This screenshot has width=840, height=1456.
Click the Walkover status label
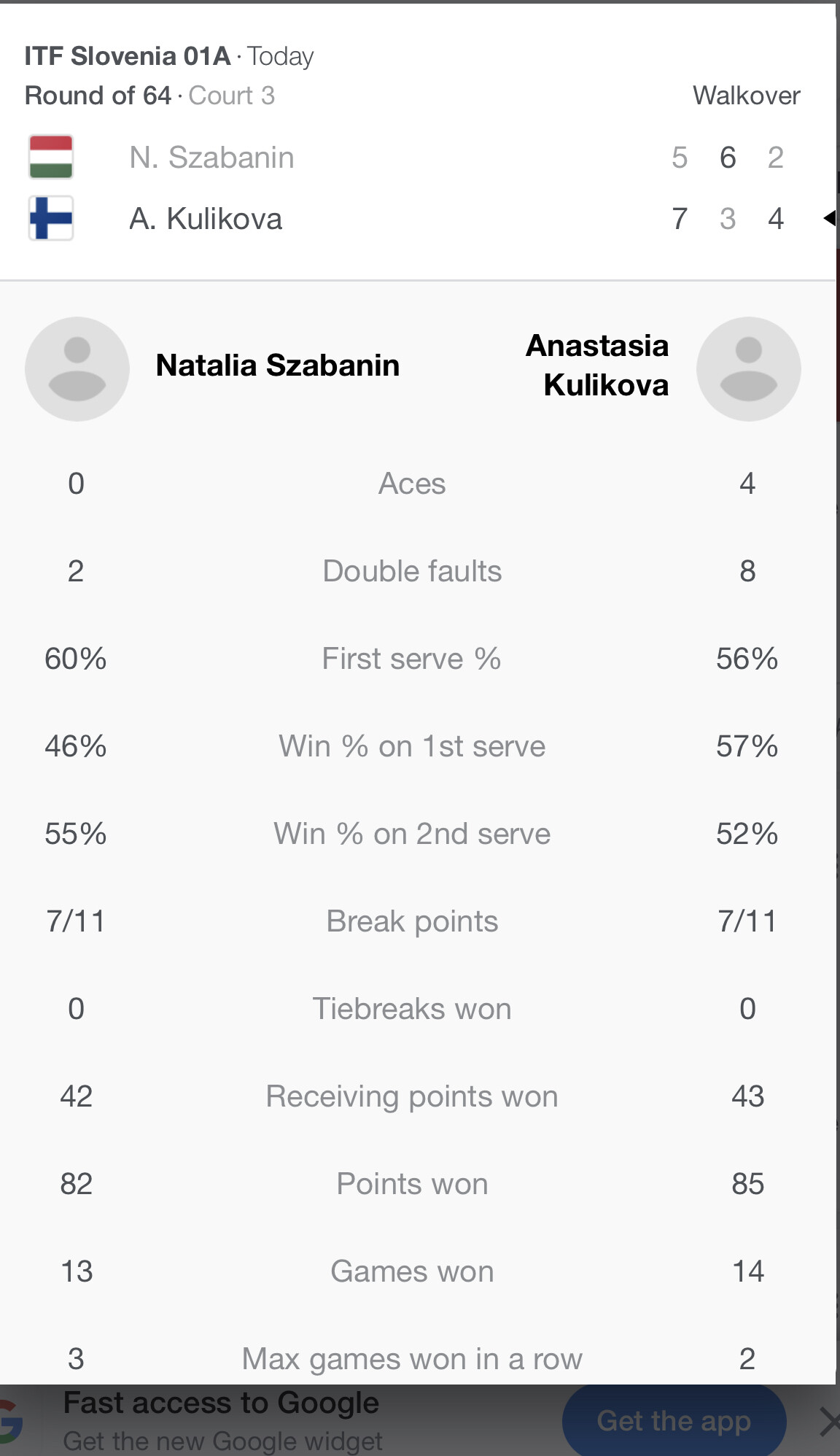point(746,96)
